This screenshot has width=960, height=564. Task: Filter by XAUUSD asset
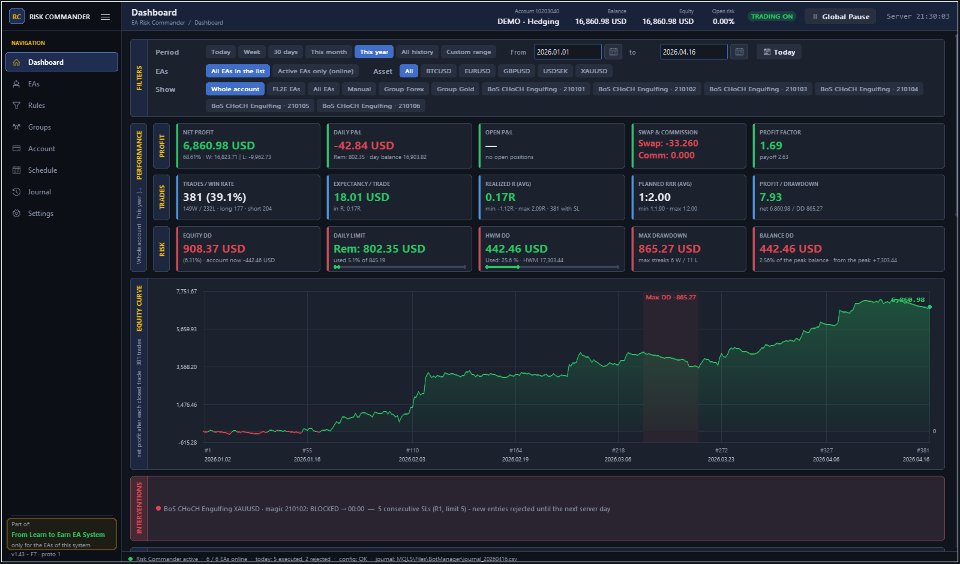tap(594, 71)
